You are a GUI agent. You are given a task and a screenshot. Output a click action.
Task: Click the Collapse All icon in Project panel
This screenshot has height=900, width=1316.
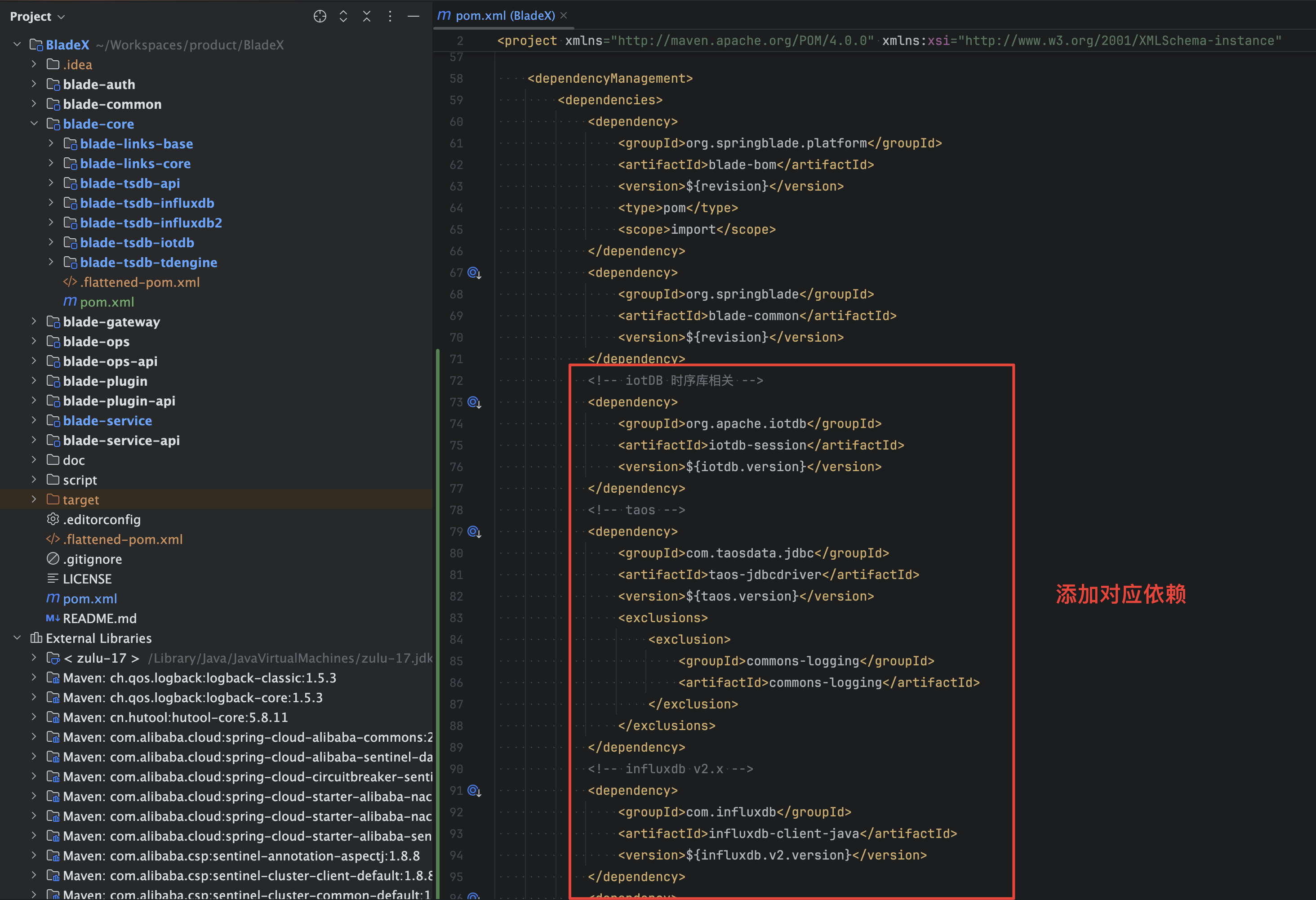tap(366, 17)
